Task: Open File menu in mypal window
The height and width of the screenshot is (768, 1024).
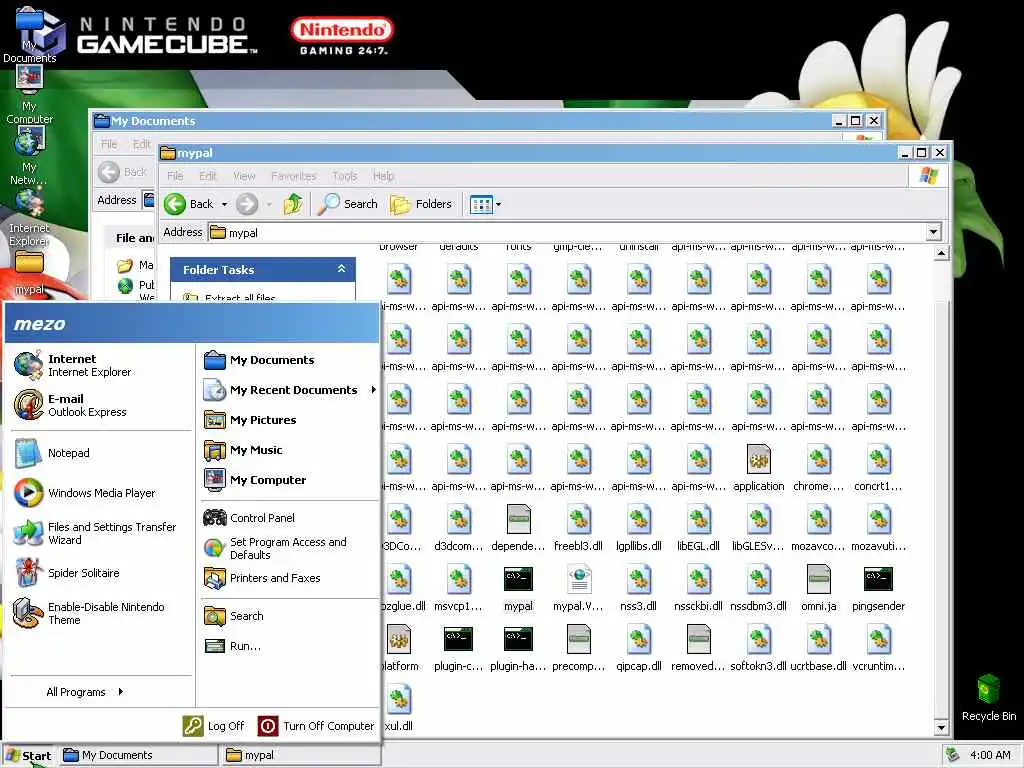Action: pyautogui.click(x=175, y=176)
